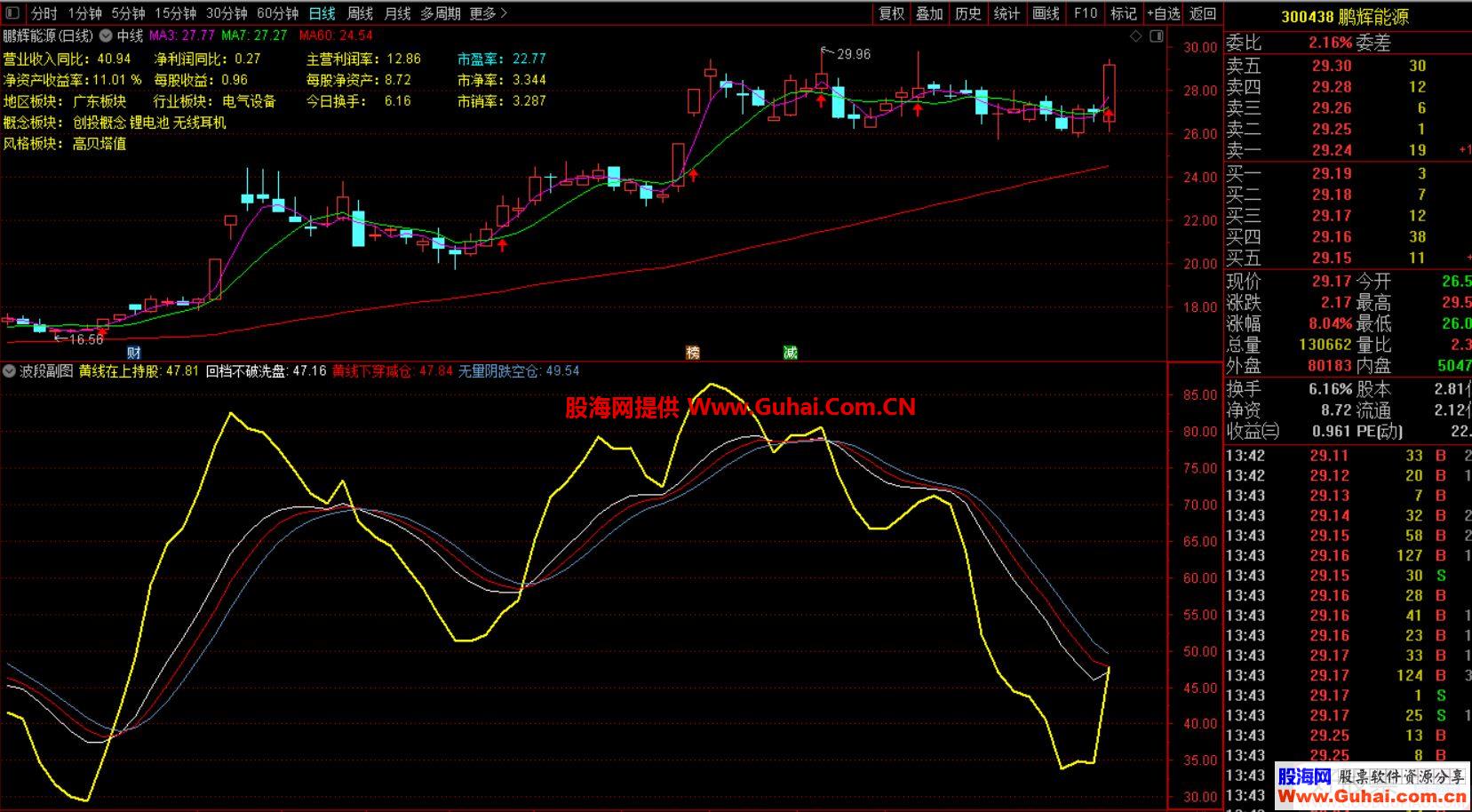Select the 5分钟 period tab
The image size is (1472, 812).
128,13
